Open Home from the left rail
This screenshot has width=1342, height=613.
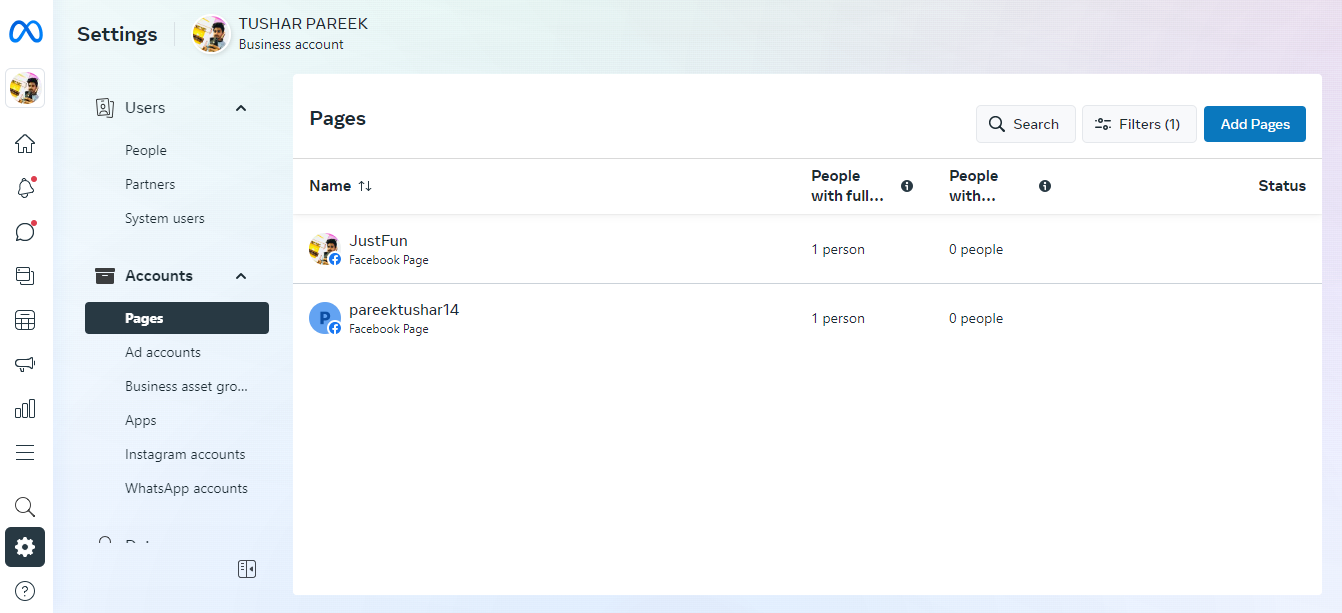pyautogui.click(x=25, y=144)
